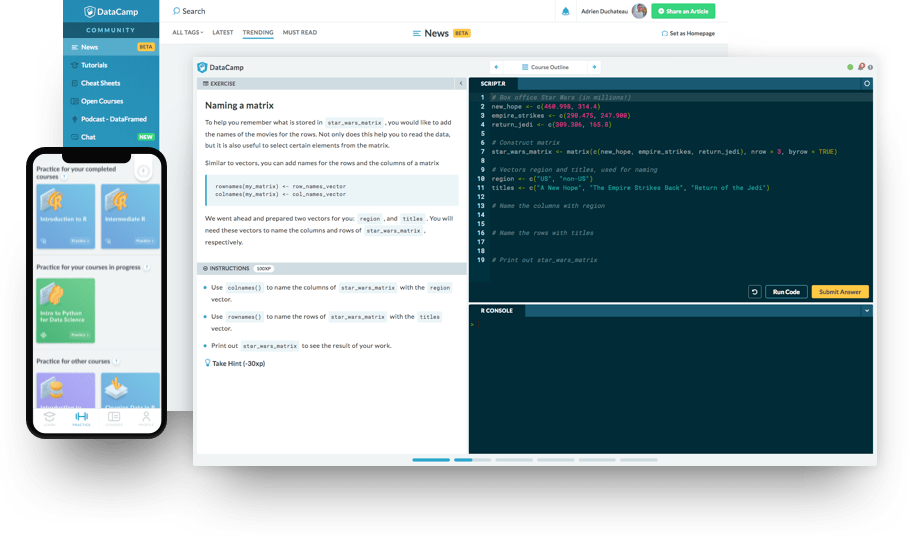Open the Profile tab on phone
This screenshot has width=909, height=537.
coord(146,419)
